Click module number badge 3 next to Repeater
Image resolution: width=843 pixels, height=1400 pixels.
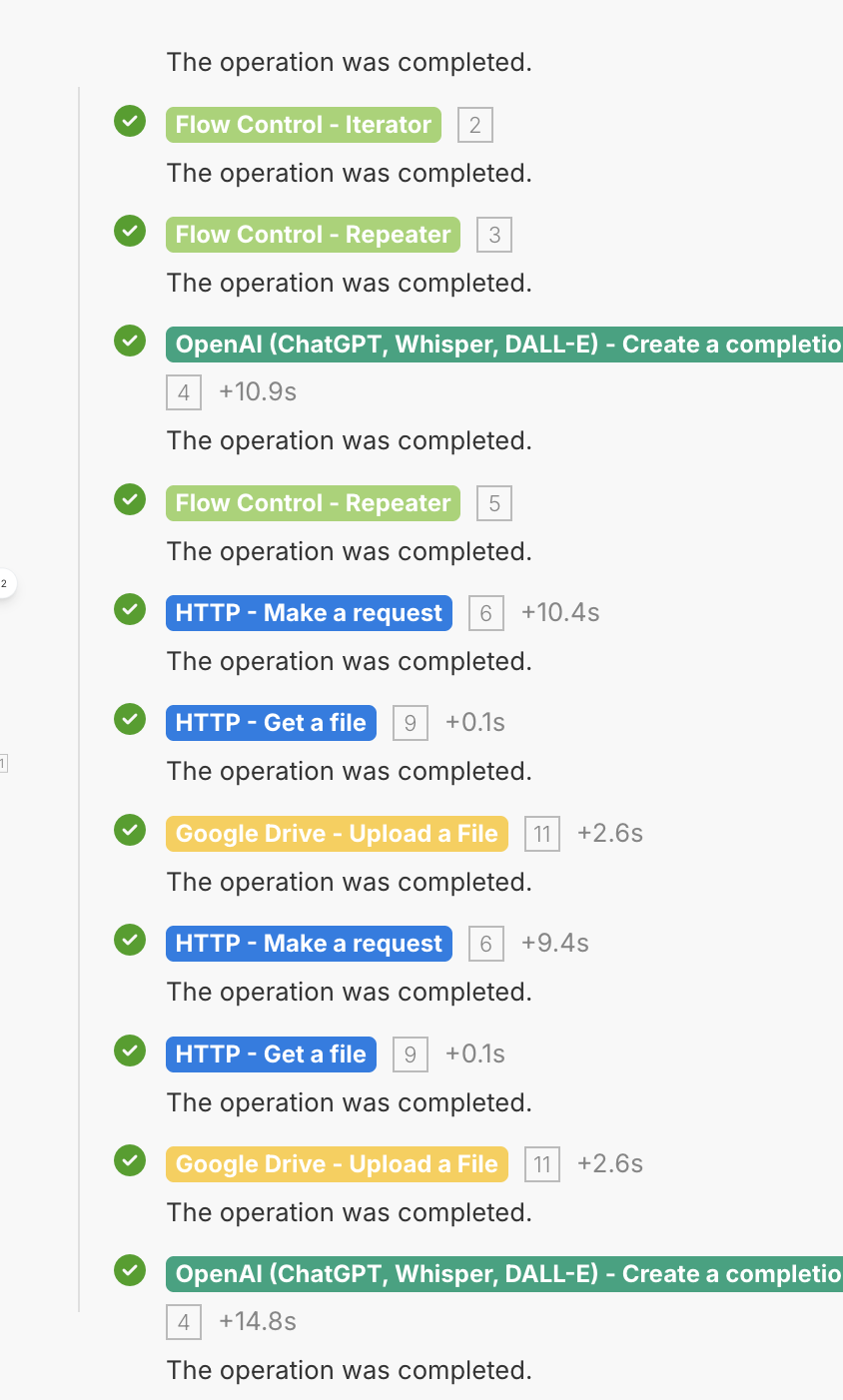coord(494,236)
